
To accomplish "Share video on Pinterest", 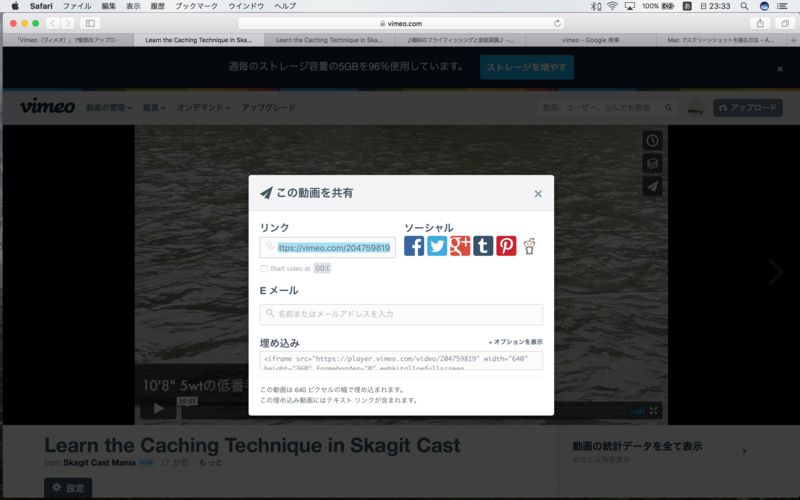I will (506, 246).
